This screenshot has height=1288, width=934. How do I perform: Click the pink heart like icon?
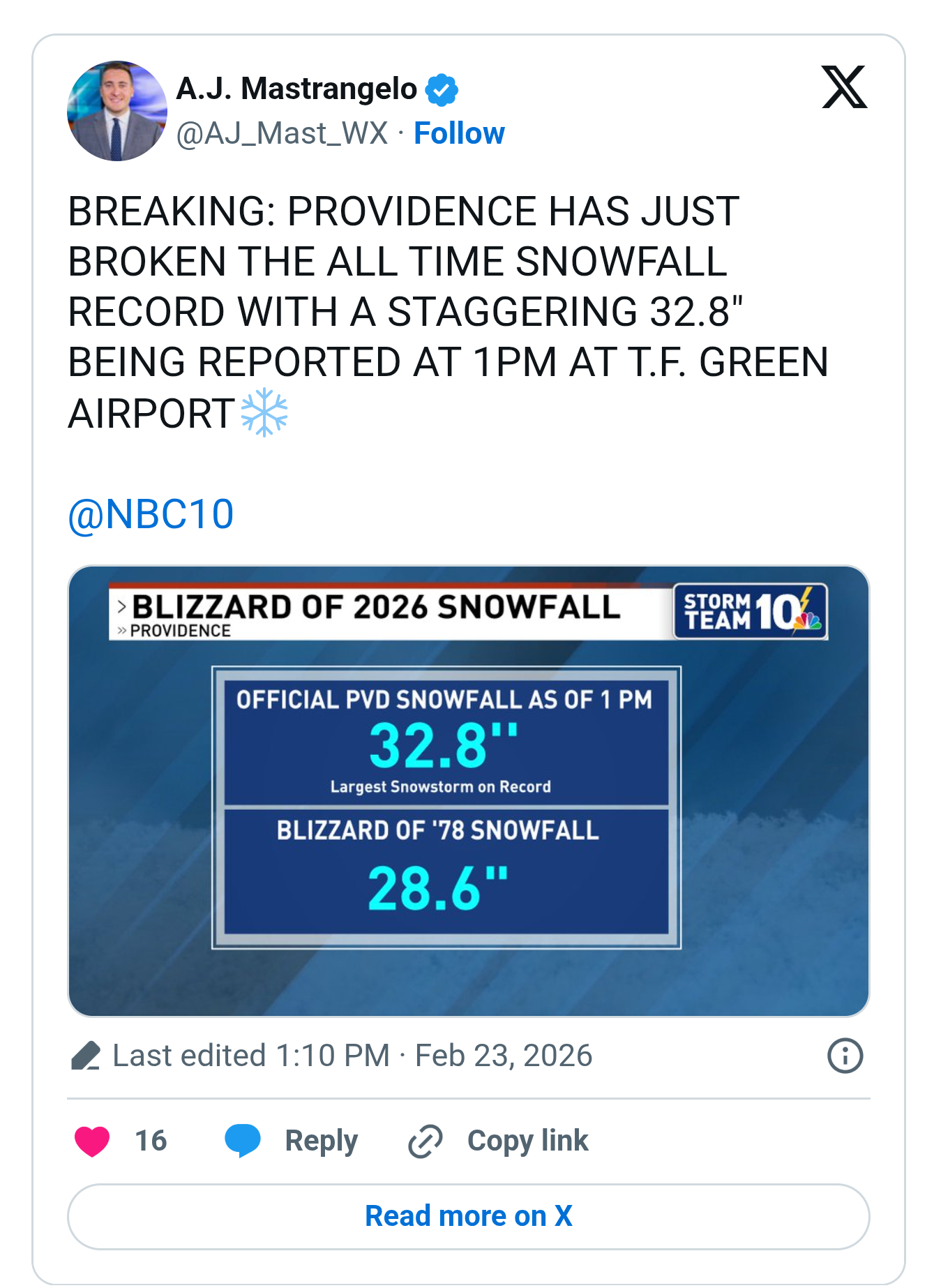point(92,1141)
